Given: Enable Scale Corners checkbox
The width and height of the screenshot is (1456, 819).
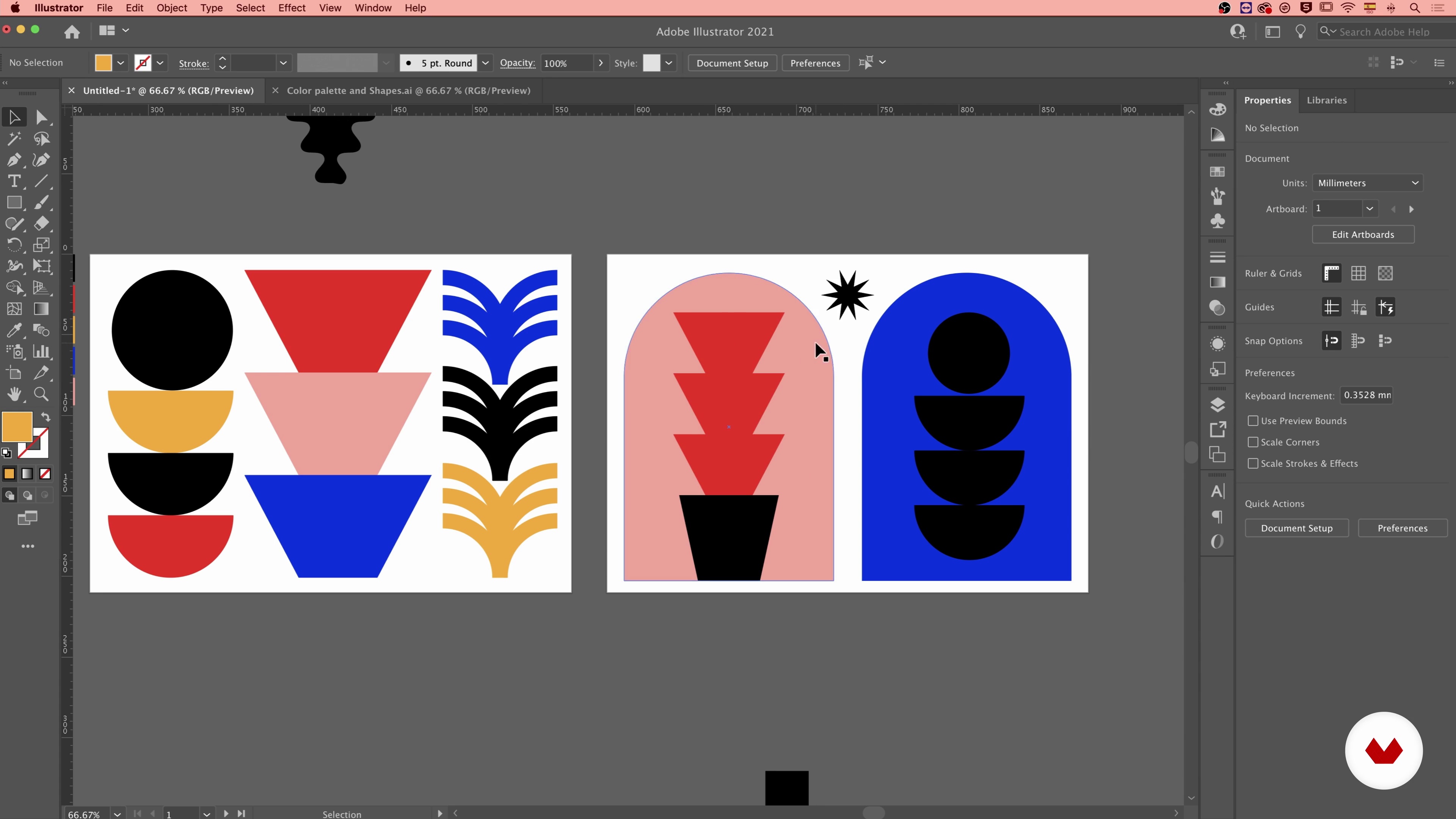Looking at the screenshot, I should click(1253, 442).
